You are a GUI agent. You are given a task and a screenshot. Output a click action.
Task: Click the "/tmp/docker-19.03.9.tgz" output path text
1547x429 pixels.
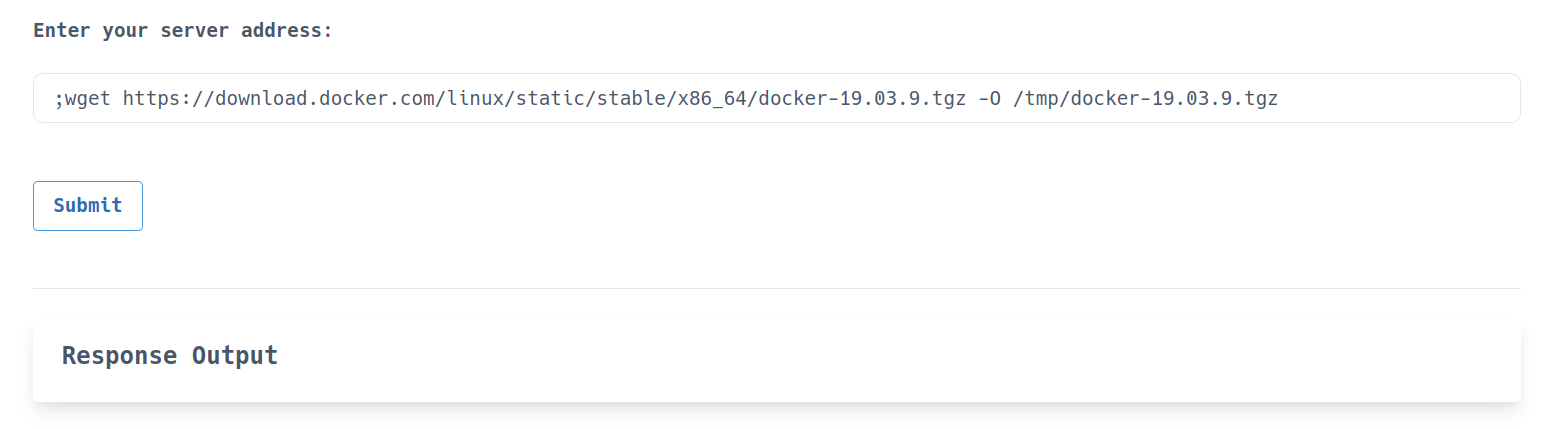click(x=1146, y=98)
